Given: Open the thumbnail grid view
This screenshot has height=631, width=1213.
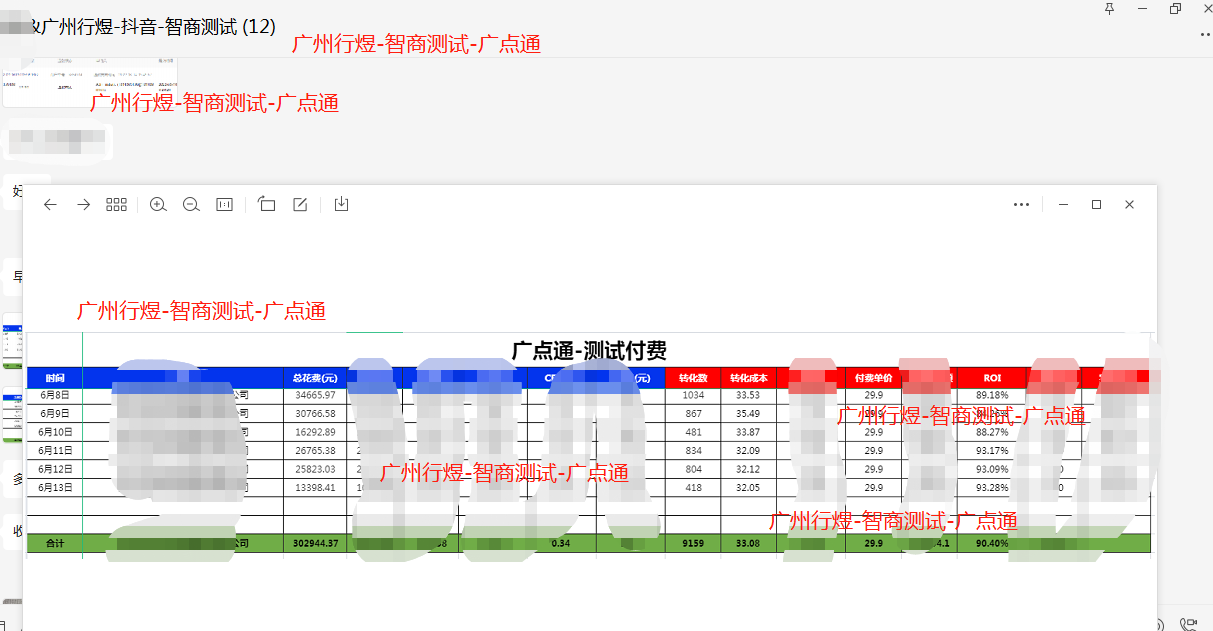Looking at the screenshot, I should point(117,204).
